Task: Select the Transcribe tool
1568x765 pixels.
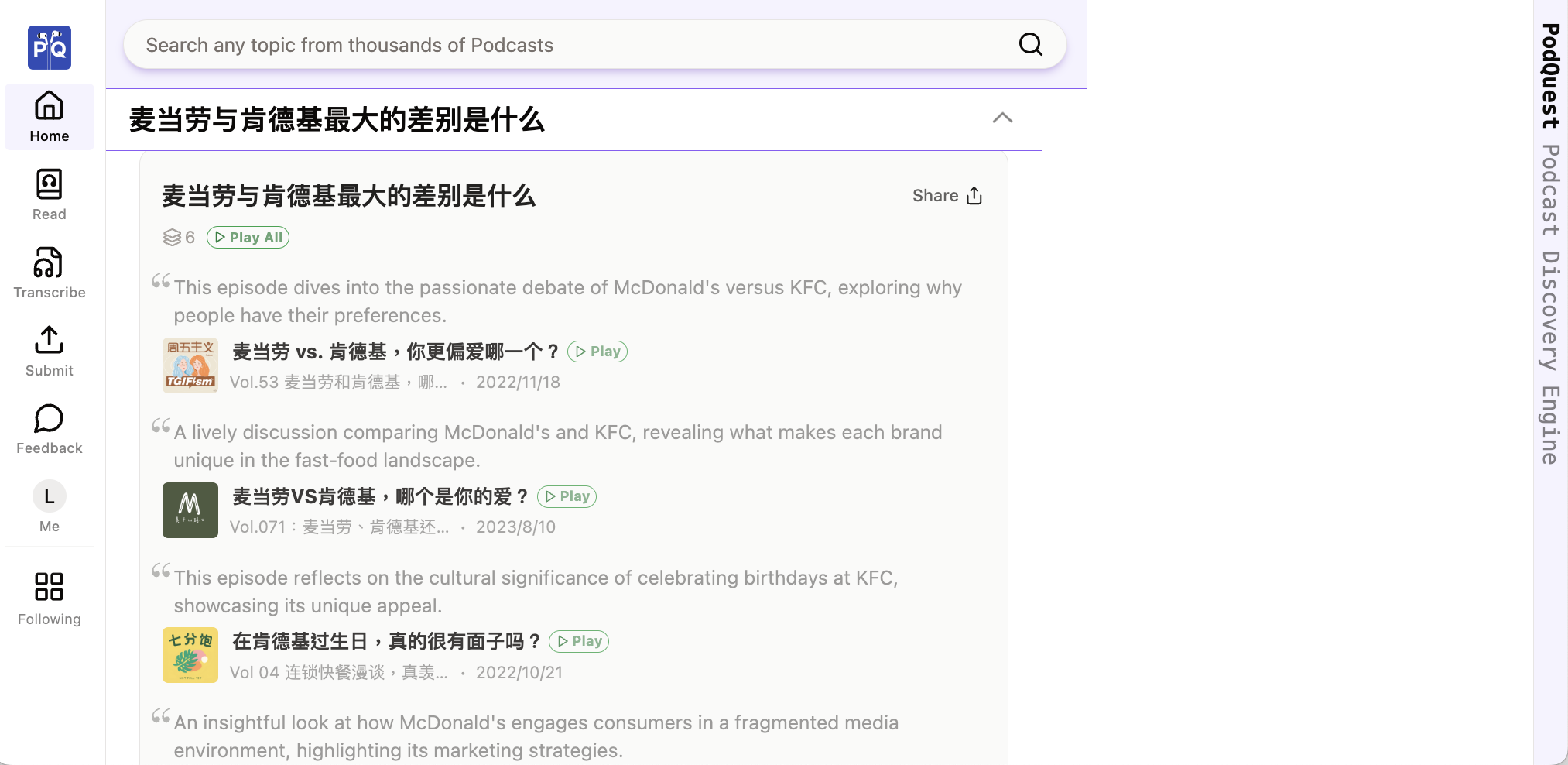Action: (49, 273)
